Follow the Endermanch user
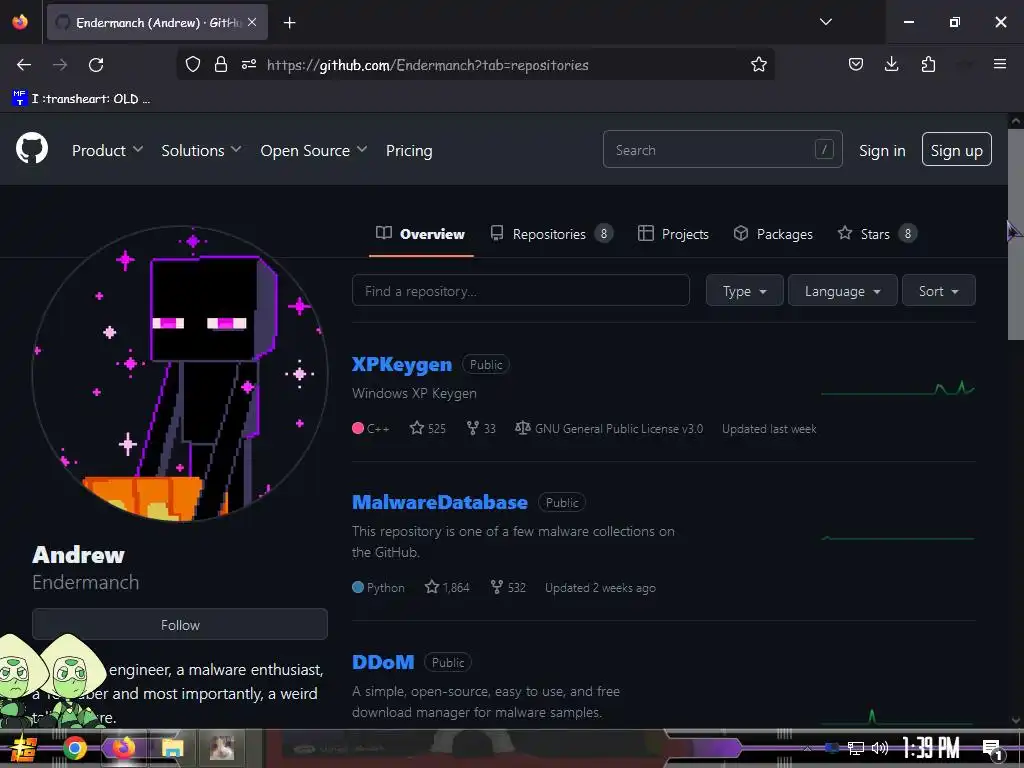The image size is (1024, 768). 180,624
